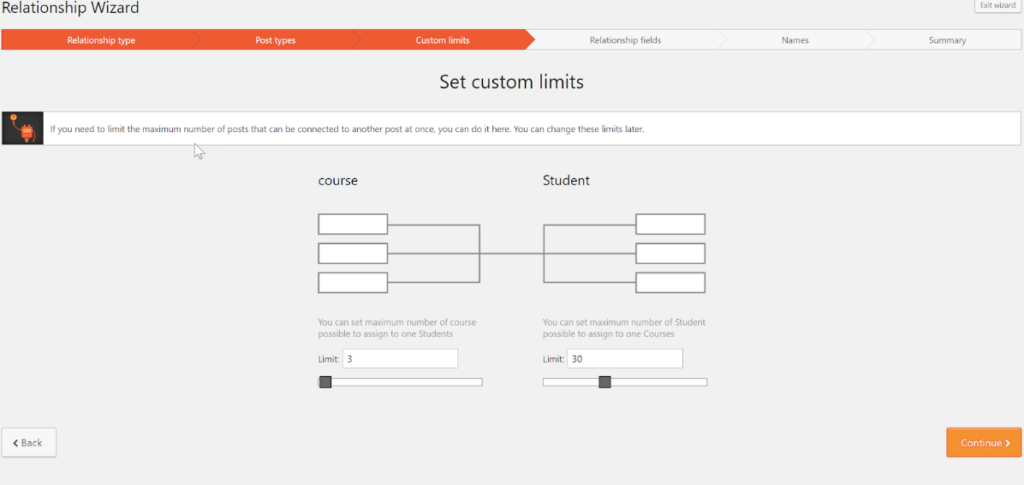1024x485 pixels.
Task: Click the bottom Student diagram box
Action: click(670, 283)
